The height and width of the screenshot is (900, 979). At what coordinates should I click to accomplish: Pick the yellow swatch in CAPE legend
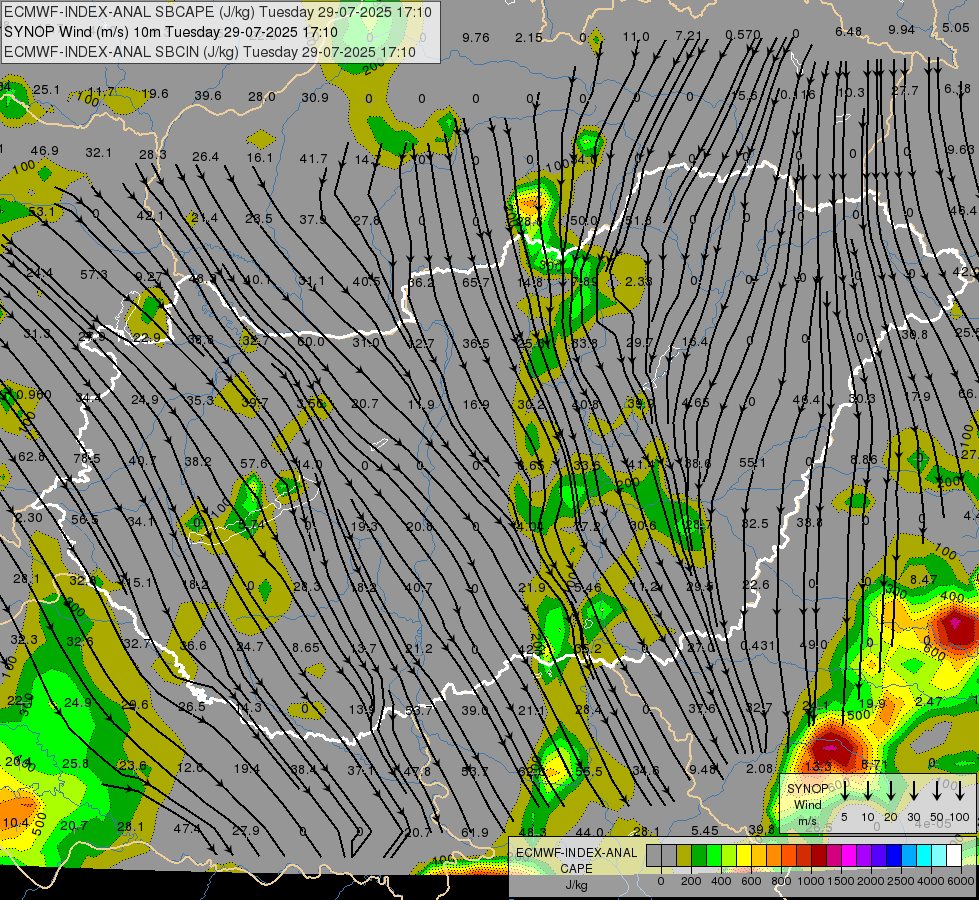744,856
